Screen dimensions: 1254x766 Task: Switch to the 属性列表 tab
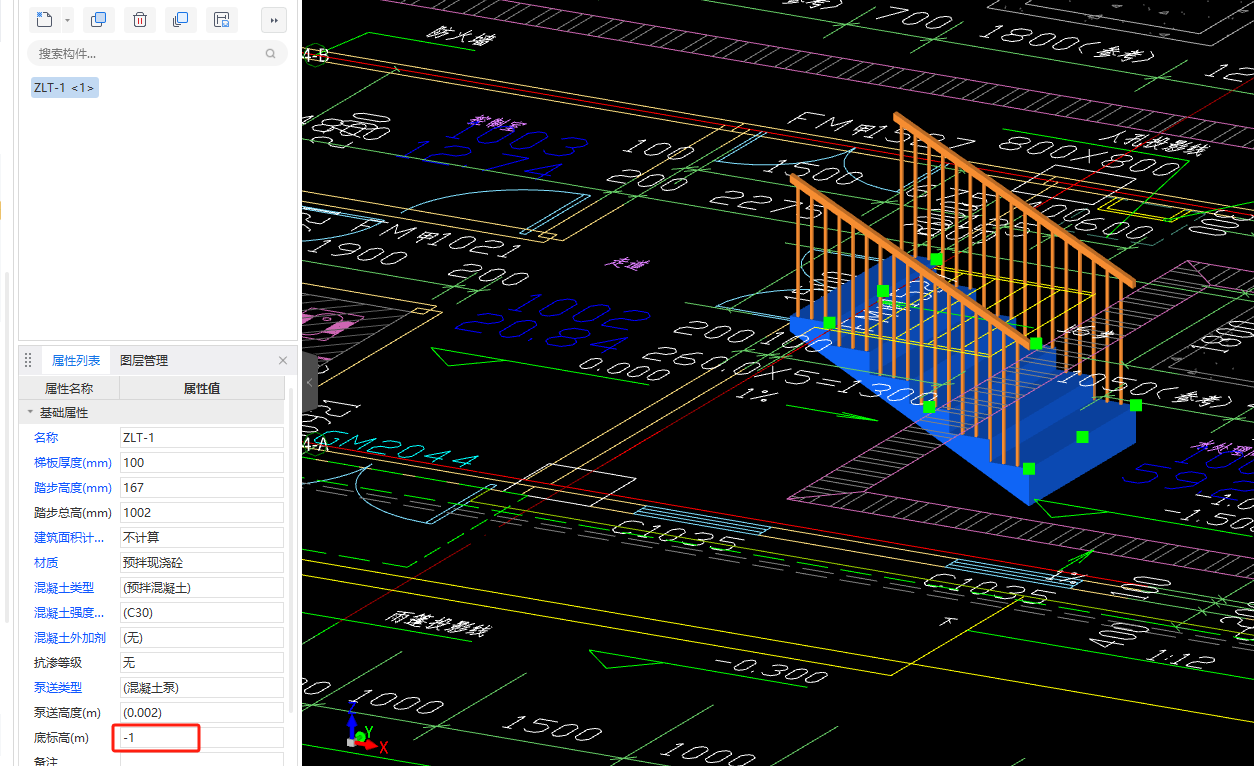(76, 360)
